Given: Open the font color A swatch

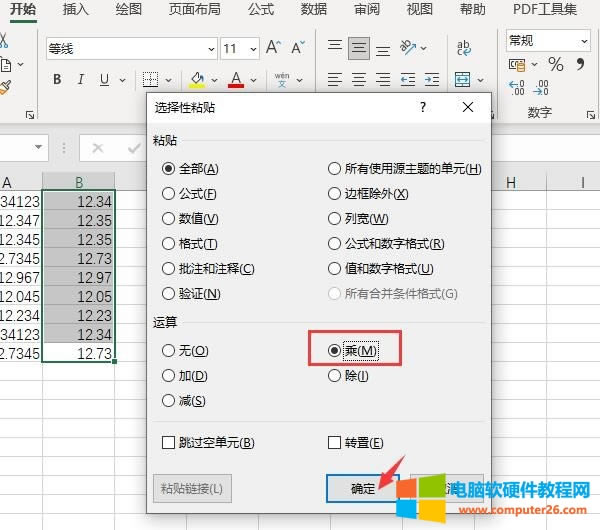Looking at the screenshot, I should pyautogui.click(x=236, y=80).
